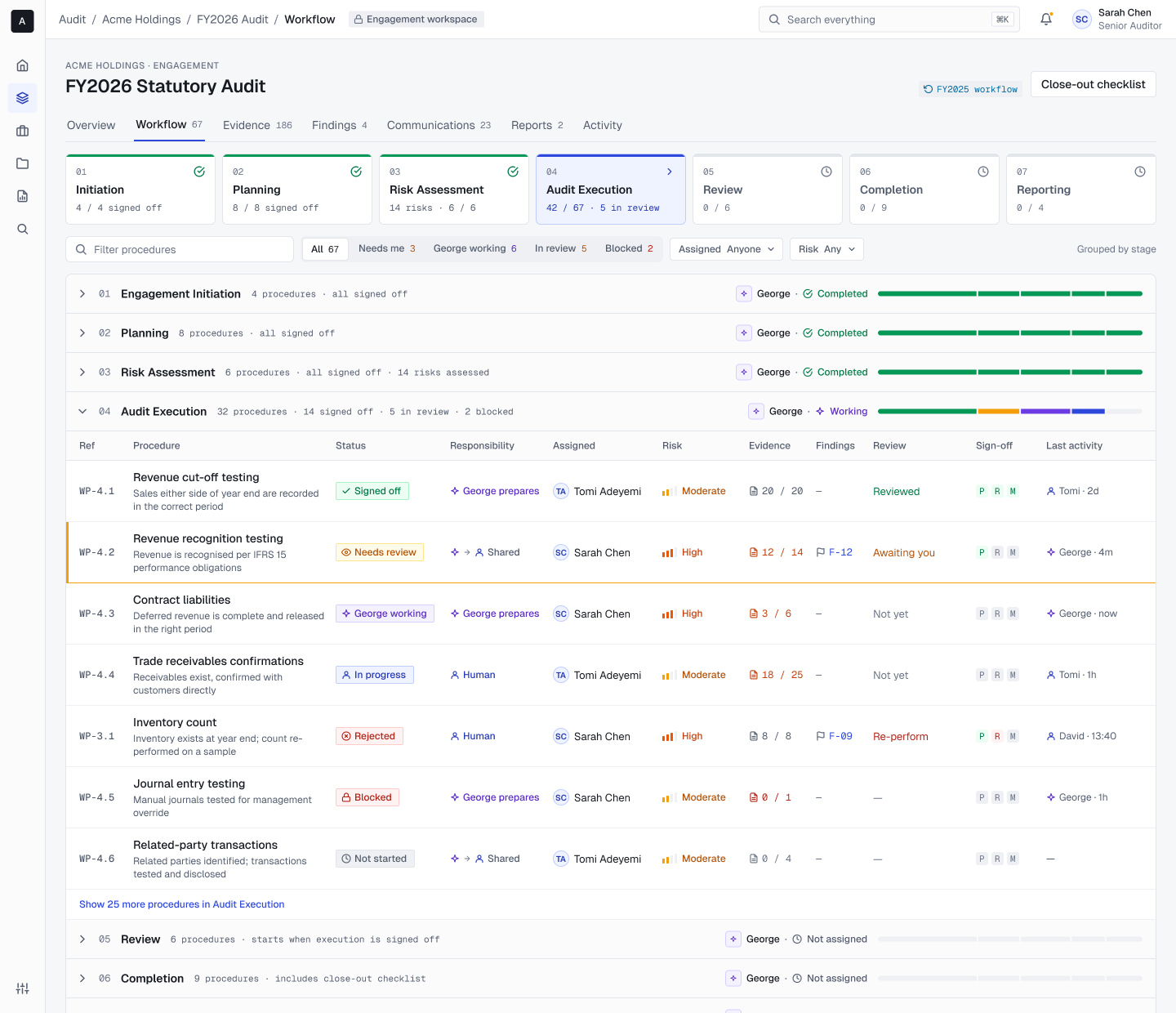
Task: Click the P sign-off badge for WP-4.2
Action: [x=982, y=552]
